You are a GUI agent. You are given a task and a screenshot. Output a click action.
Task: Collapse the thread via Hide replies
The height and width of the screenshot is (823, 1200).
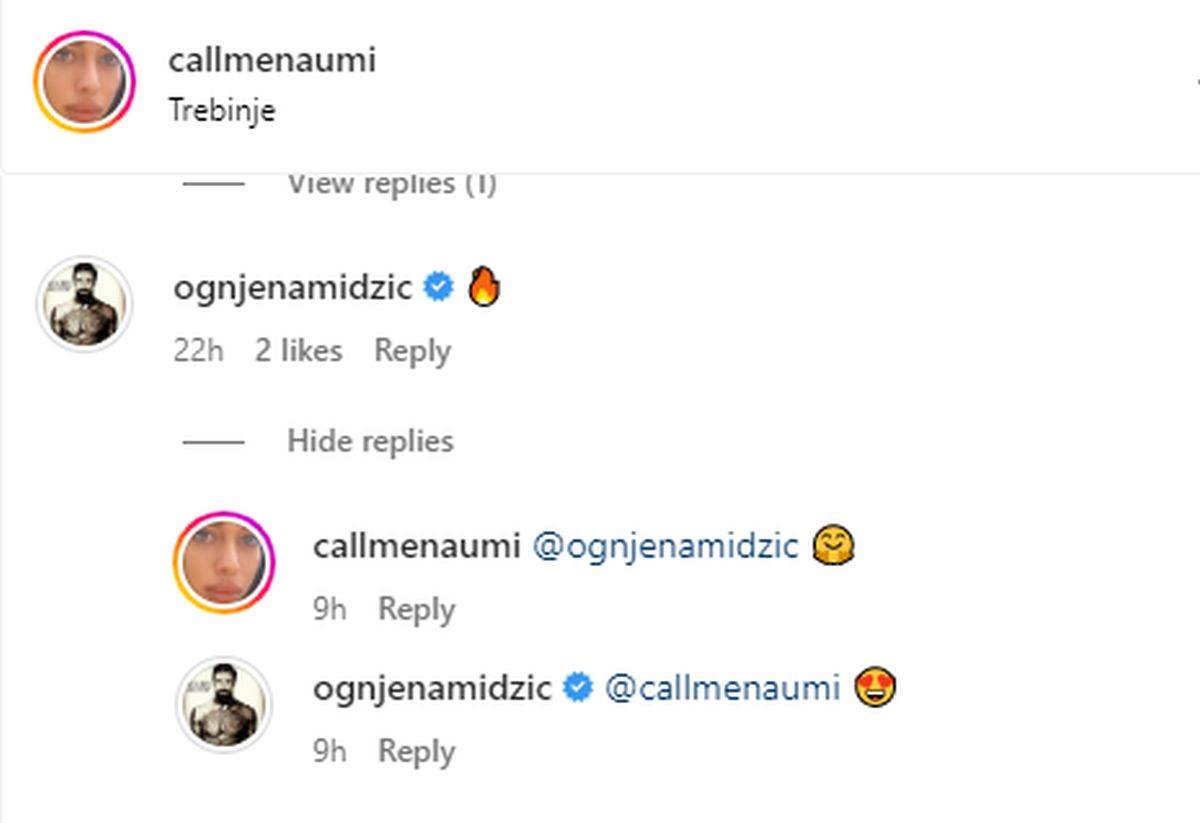pyautogui.click(x=369, y=440)
